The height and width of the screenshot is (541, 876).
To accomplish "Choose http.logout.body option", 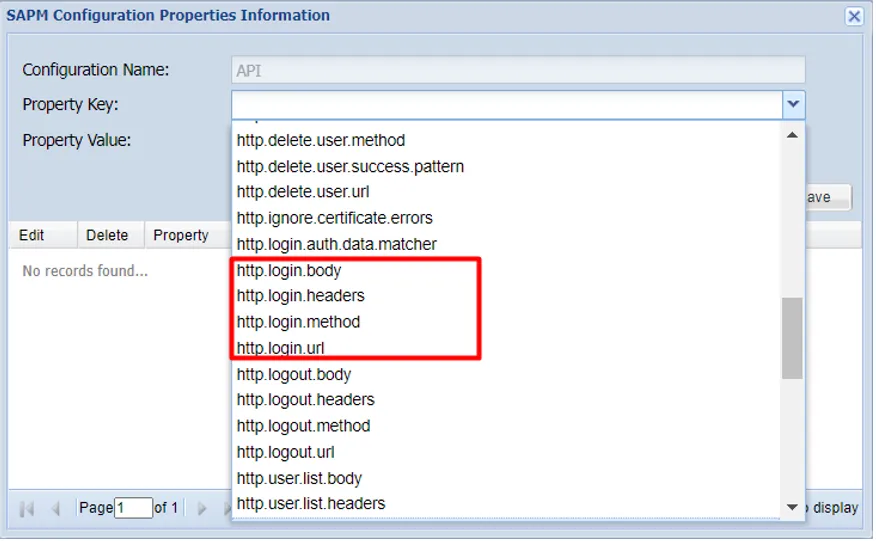I will tap(506, 374).
